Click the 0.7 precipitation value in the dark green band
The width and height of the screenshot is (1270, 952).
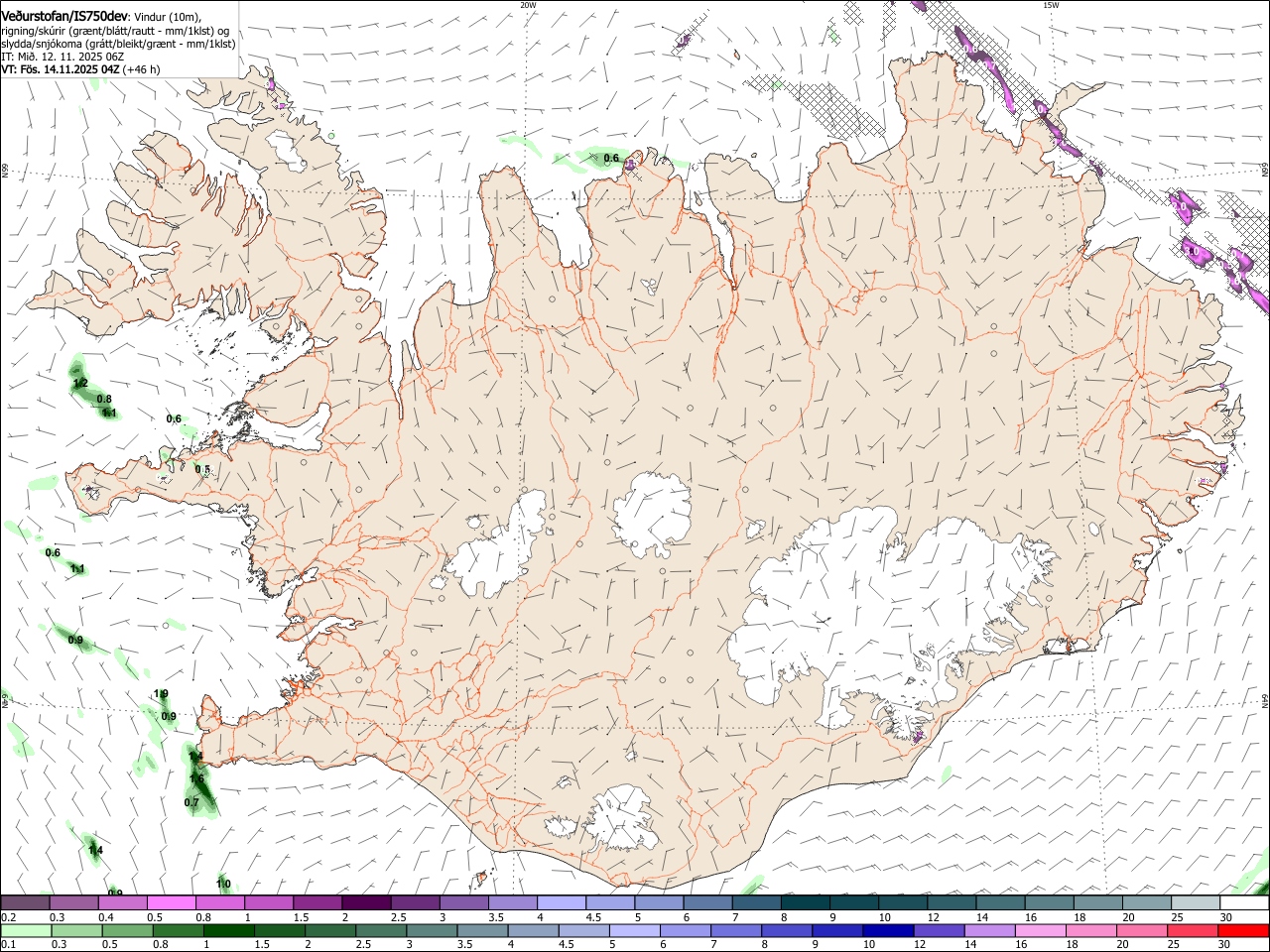tap(191, 802)
